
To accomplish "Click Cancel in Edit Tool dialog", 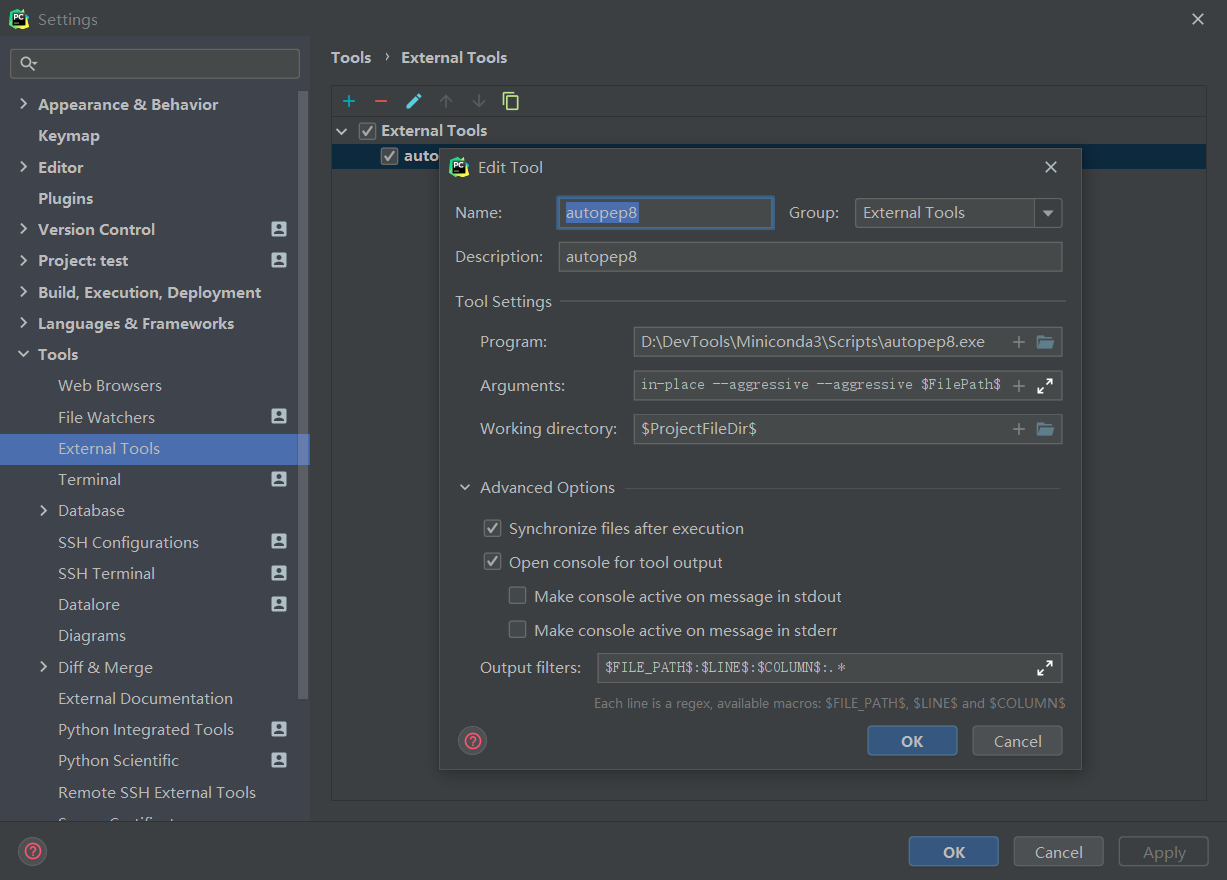I will click(x=1018, y=741).
